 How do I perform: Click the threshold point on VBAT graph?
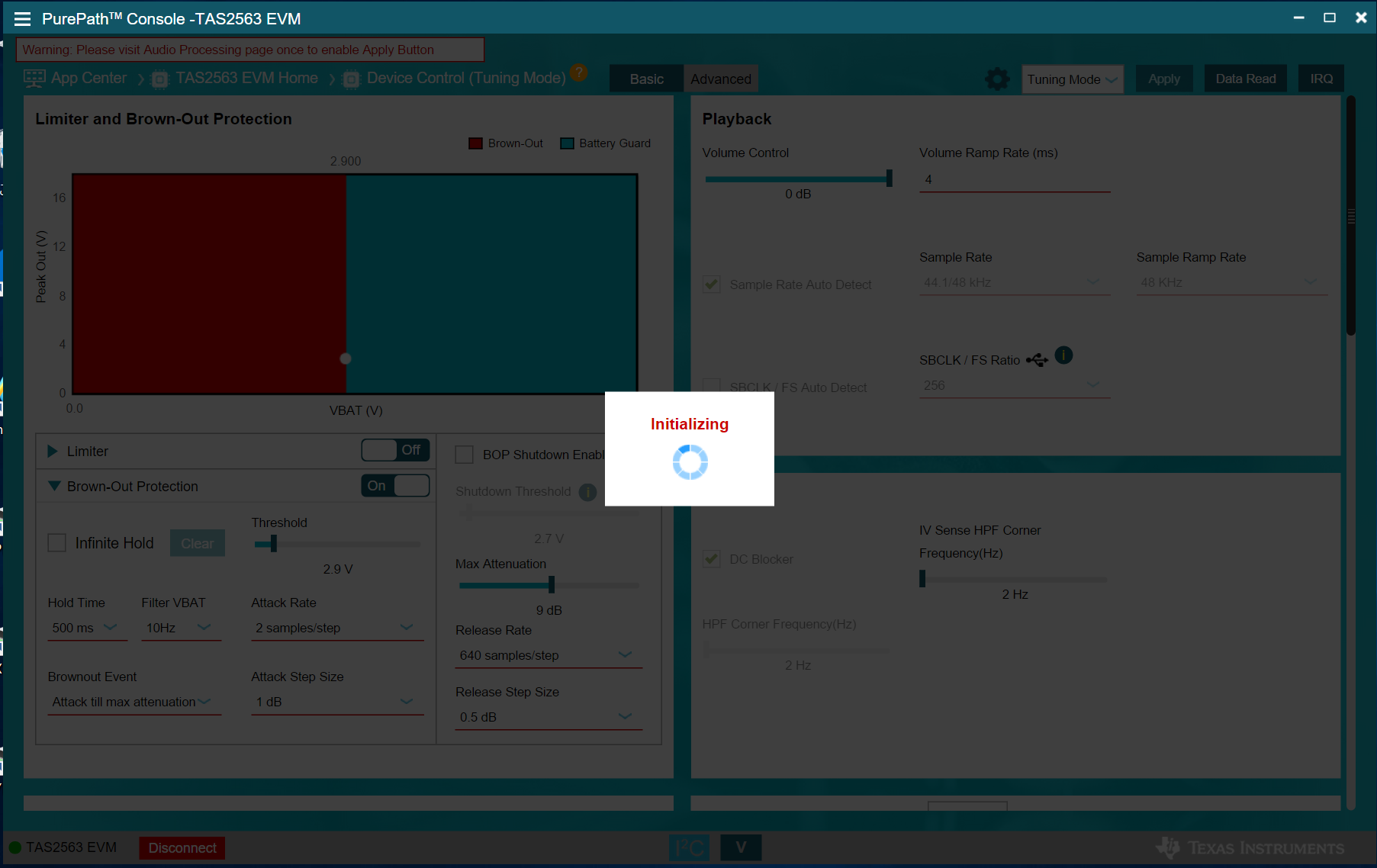(x=346, y=358)
